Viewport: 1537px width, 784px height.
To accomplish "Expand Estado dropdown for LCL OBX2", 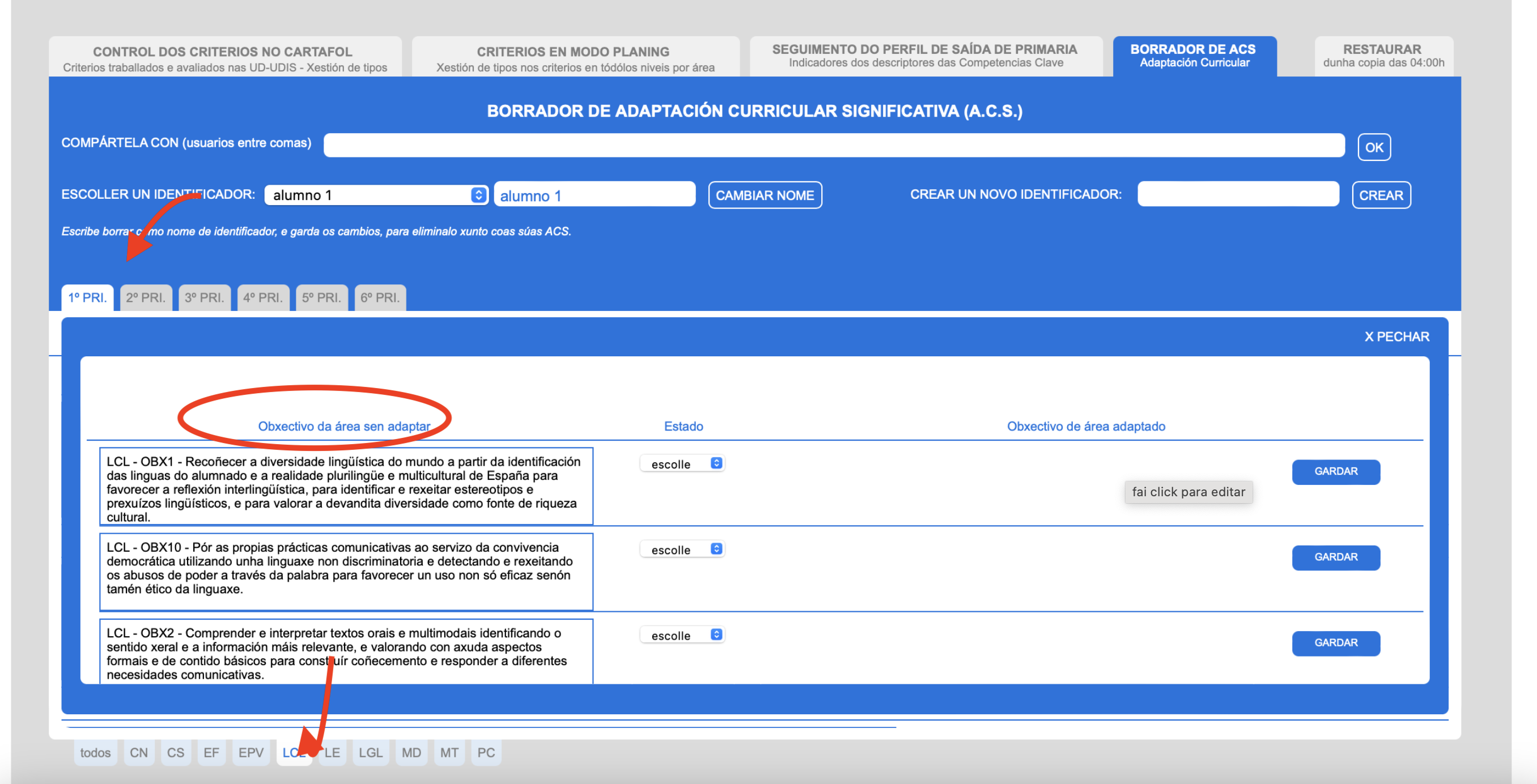I will (x=682, y=635).
